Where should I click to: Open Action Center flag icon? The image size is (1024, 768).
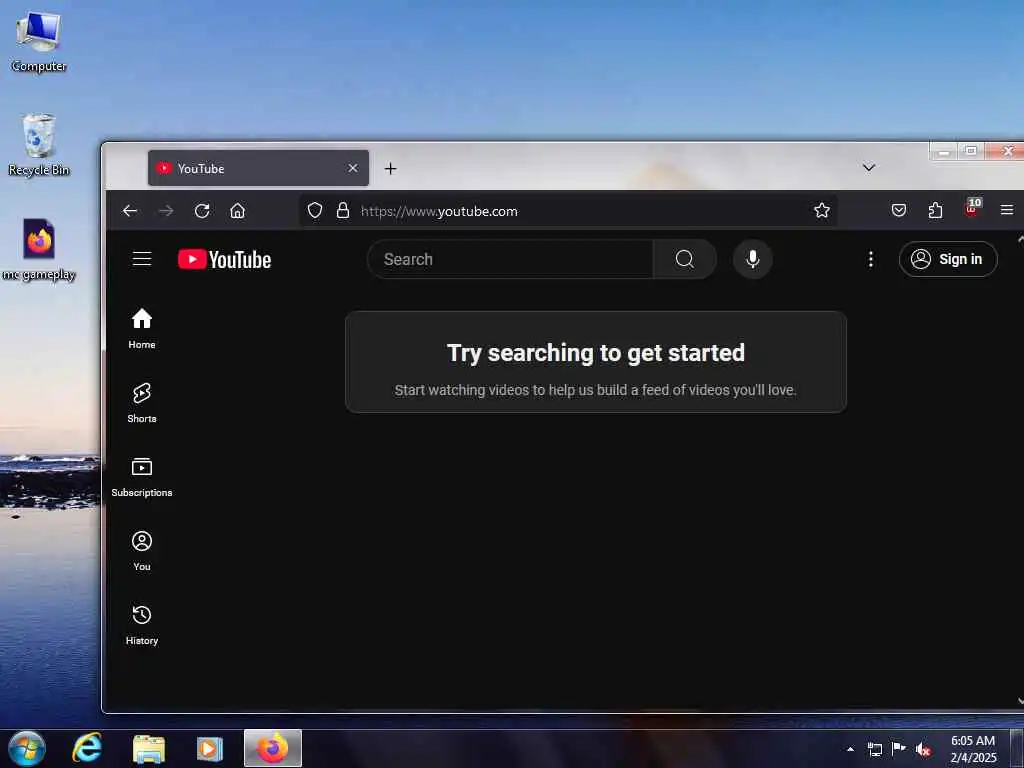[899, 749]
